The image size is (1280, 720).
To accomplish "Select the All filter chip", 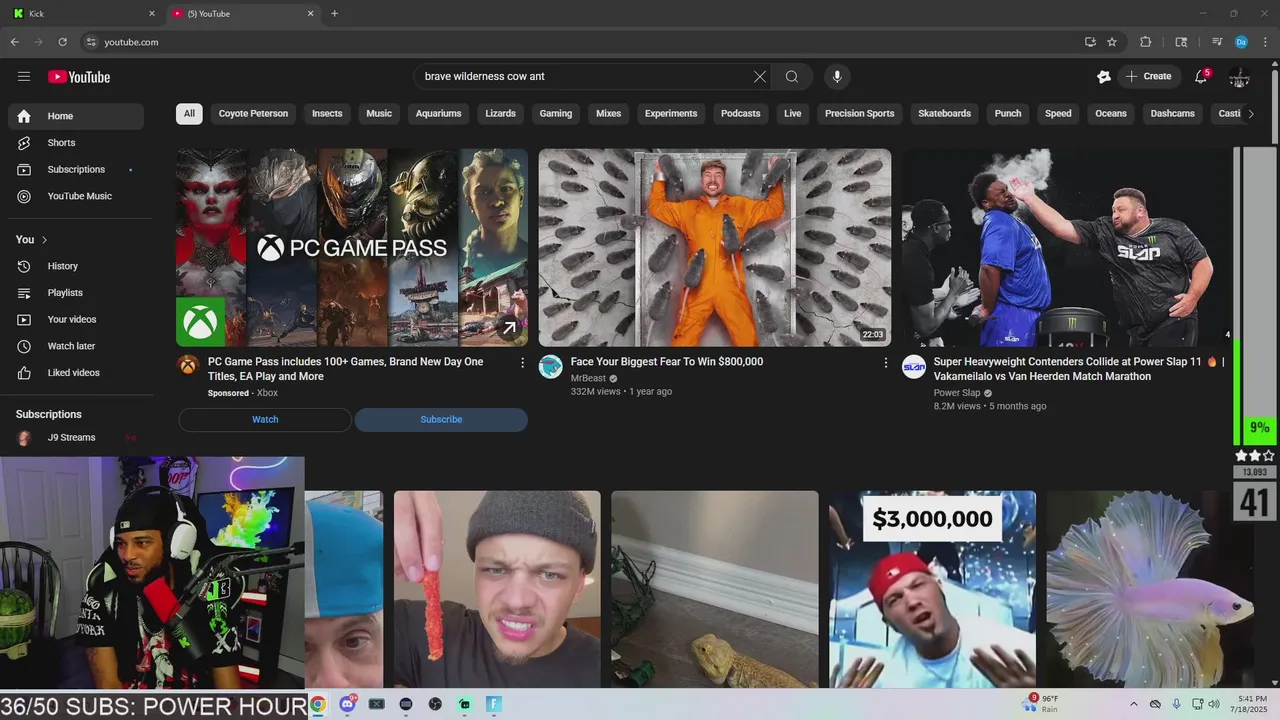I will tap(189, 113).
